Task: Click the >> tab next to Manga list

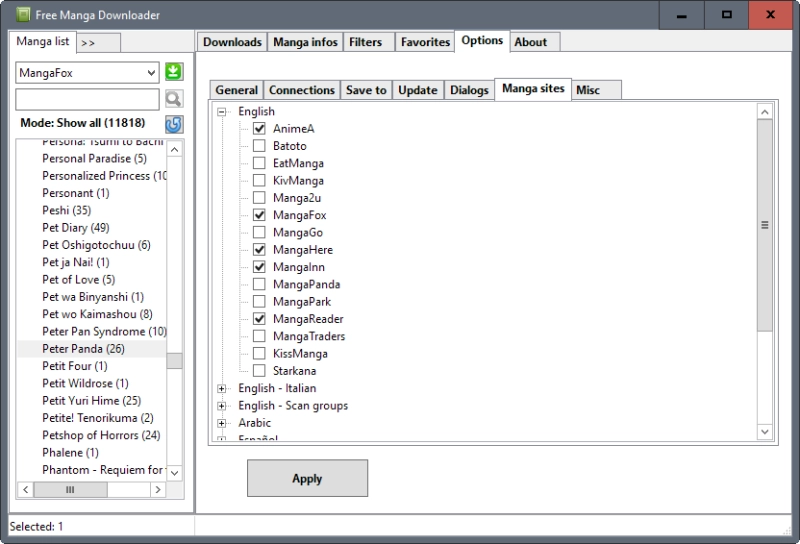Action: click(99, 43)
